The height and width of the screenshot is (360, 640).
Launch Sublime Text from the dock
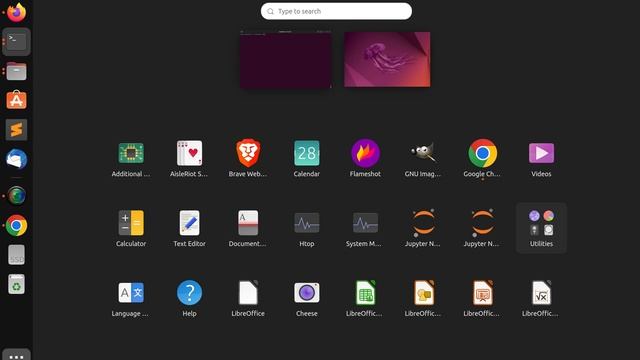coord(16,130)
